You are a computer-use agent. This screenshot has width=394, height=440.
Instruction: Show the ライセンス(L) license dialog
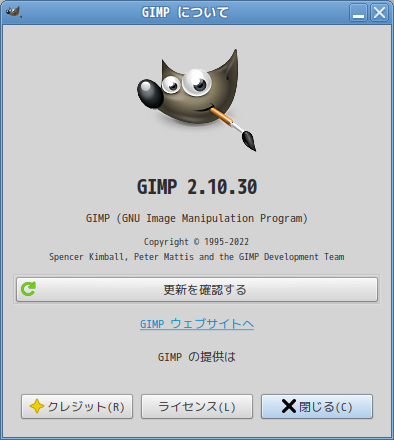[197, 406]
